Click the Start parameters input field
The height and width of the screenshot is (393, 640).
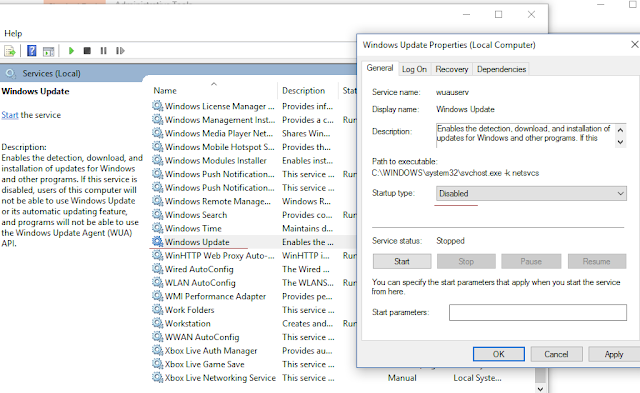coord(538,312)
